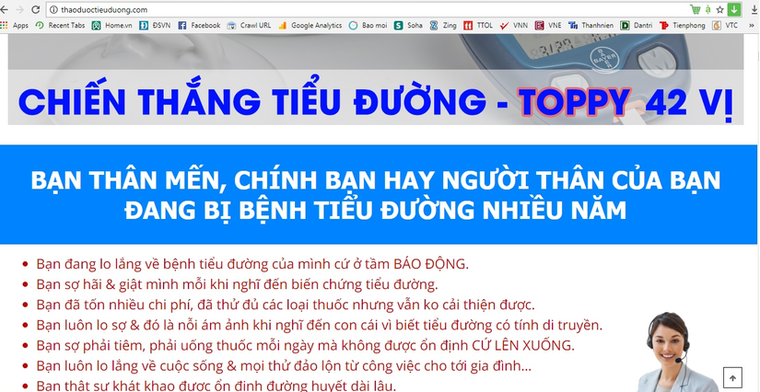
Task: Open the Zing bookmark
Action: coord(443,25)
